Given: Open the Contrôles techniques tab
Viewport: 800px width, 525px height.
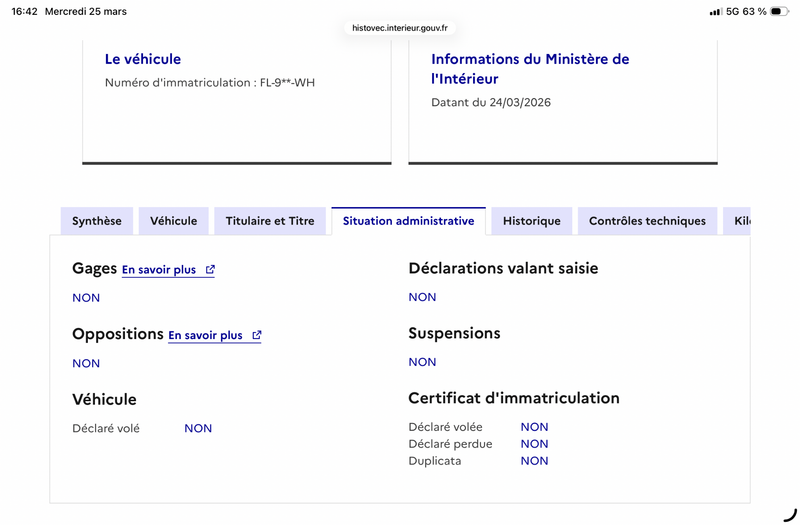Looking at the screenshot, I should point(647,221).
